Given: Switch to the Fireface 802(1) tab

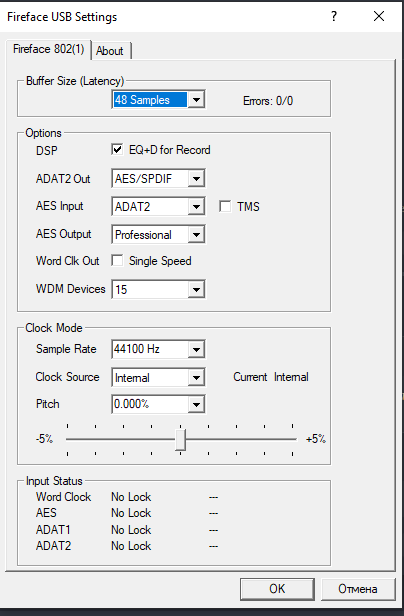Looking at the screenshot, I should 48,49.
